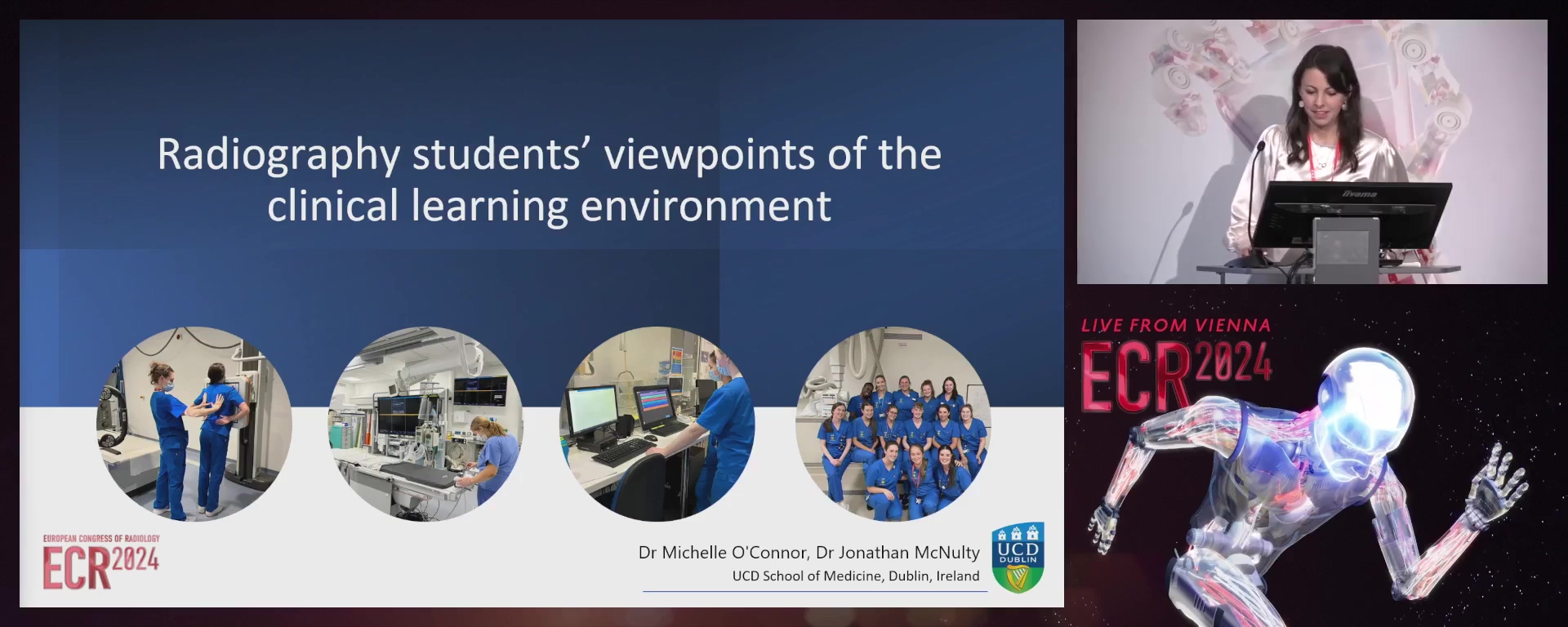Click the speaker camera video feed
The height and width of the screenshot is (627, 1568).
pyautogui.click(x=1312, y=152)
